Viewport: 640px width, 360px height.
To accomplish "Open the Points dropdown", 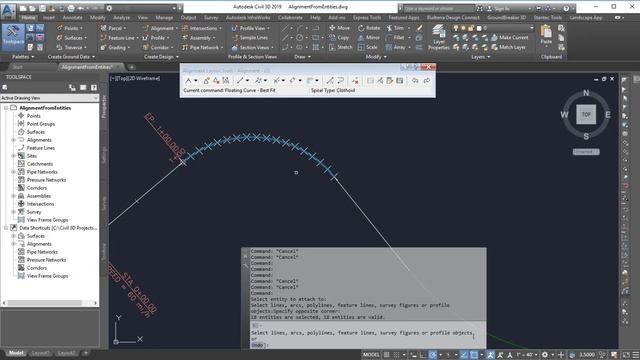I will [x=69, y=28].
